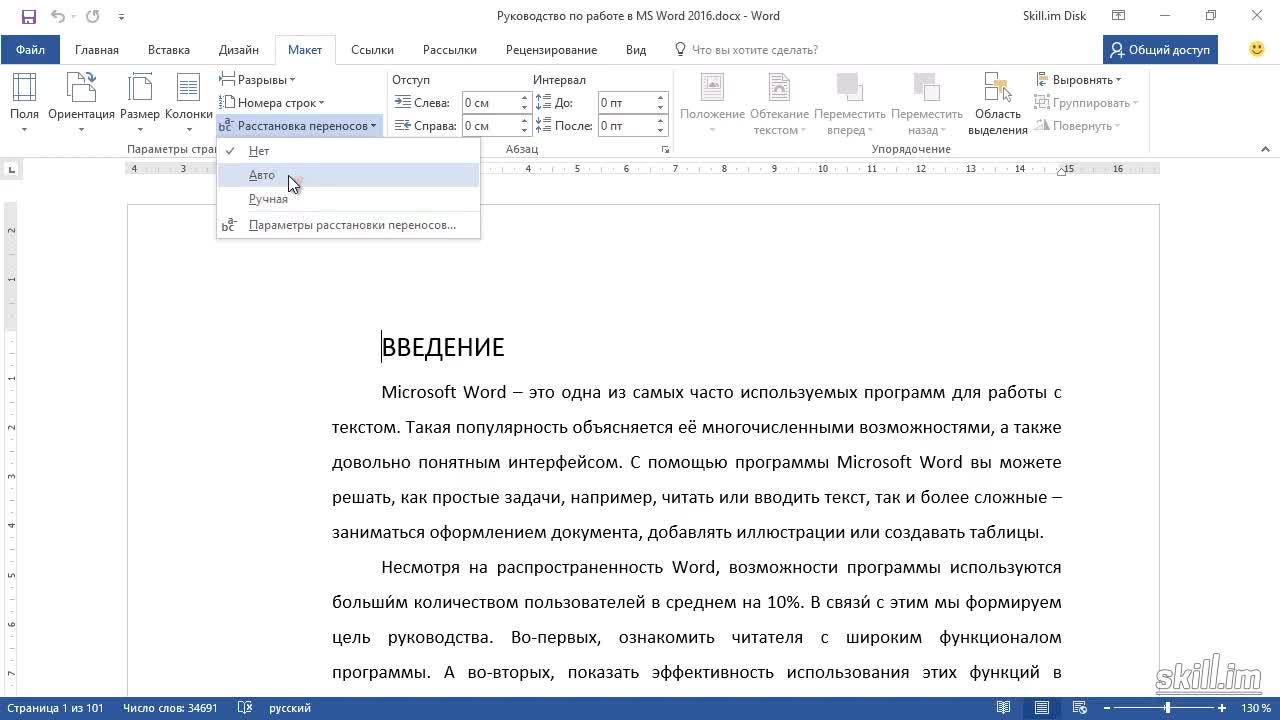Viewport: 1280px width, 720px height.
Task: Save the document via Quick Access
Action: (28, 16)
